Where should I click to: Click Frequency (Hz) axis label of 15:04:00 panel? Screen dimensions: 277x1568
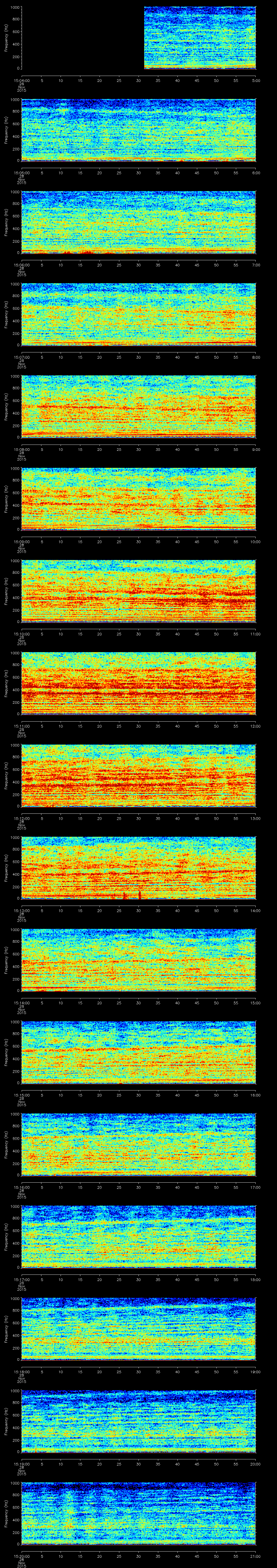coord(6,38)
